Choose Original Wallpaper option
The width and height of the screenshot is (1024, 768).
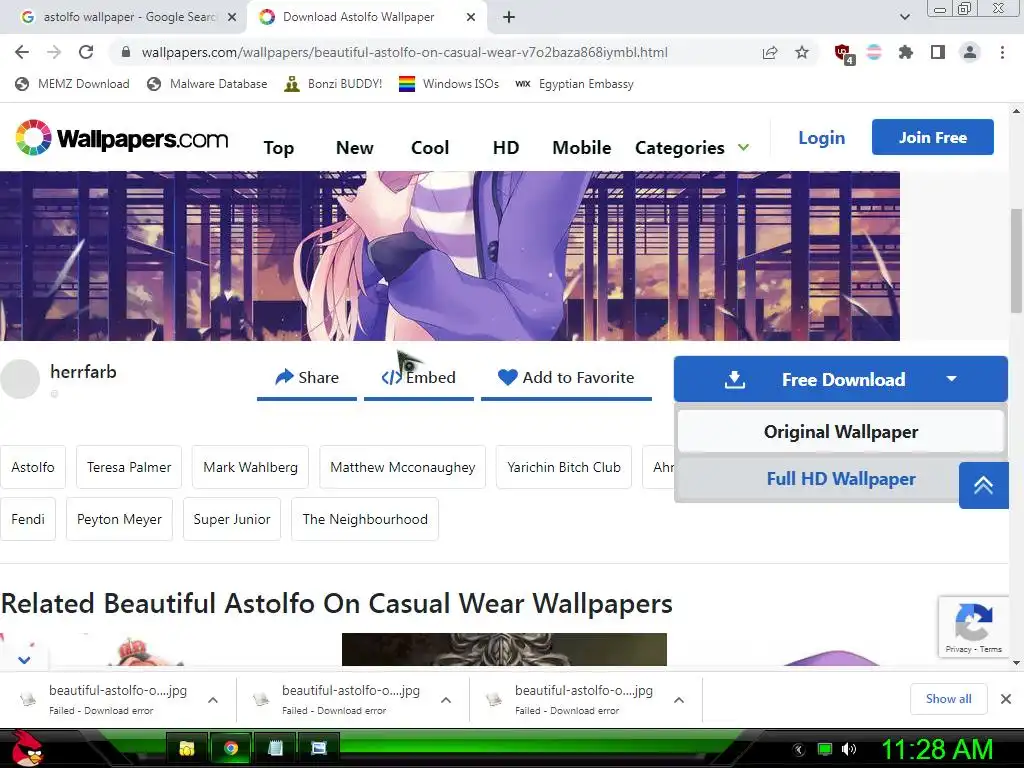(x=841, y=432)
